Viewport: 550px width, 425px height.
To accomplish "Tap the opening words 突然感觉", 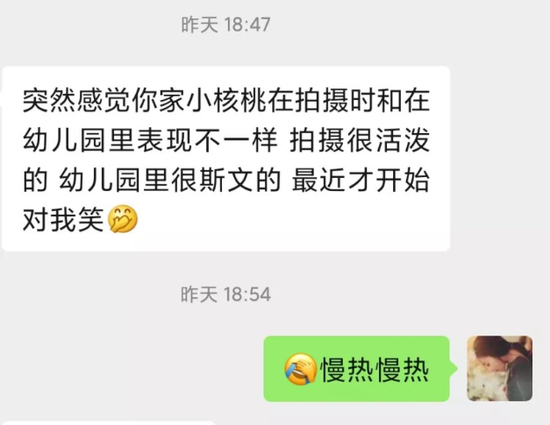I will [x=63, y=100].
